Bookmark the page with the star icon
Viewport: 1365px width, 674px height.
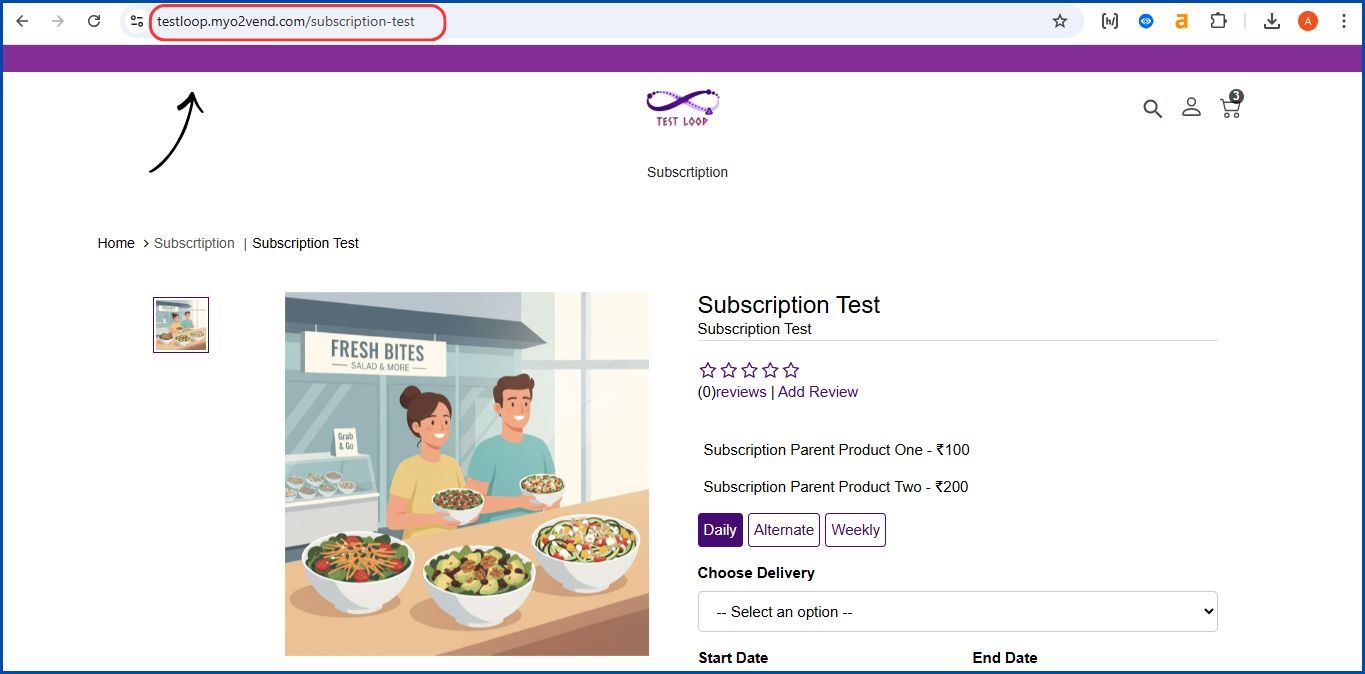tap(1059, 20)
